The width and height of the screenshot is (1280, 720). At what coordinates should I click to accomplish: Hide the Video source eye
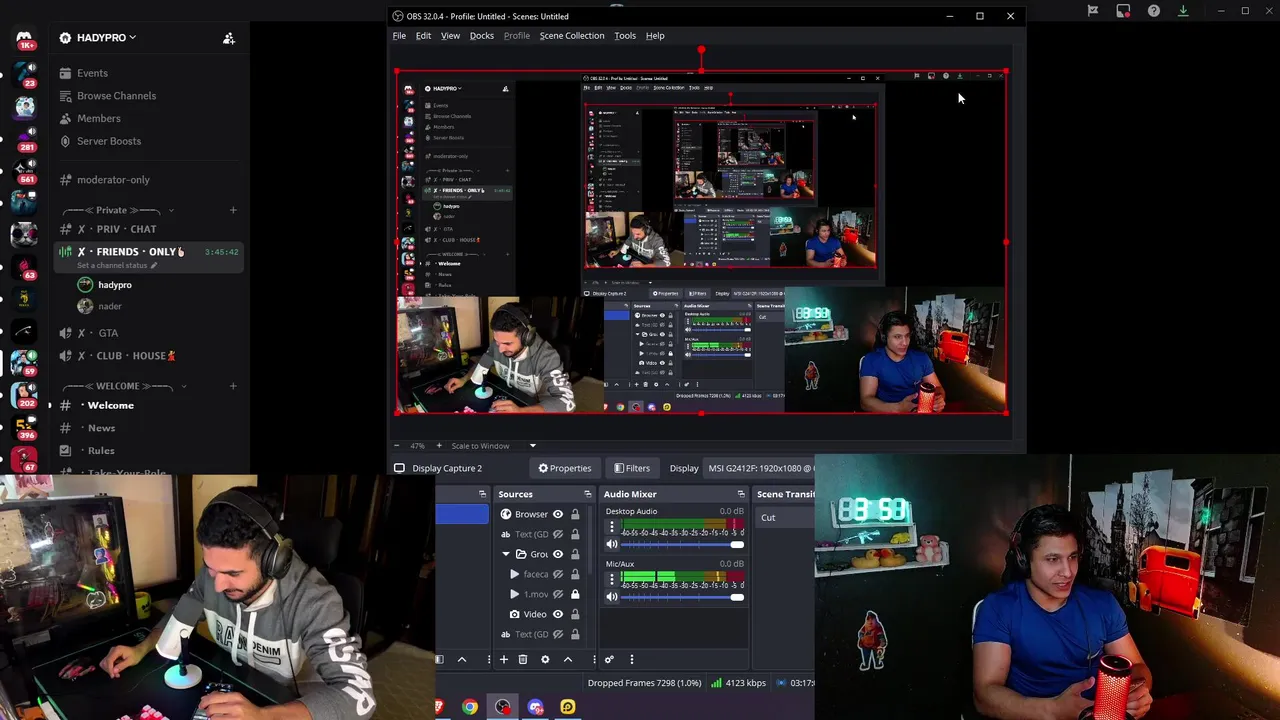(x=558, y=614)
